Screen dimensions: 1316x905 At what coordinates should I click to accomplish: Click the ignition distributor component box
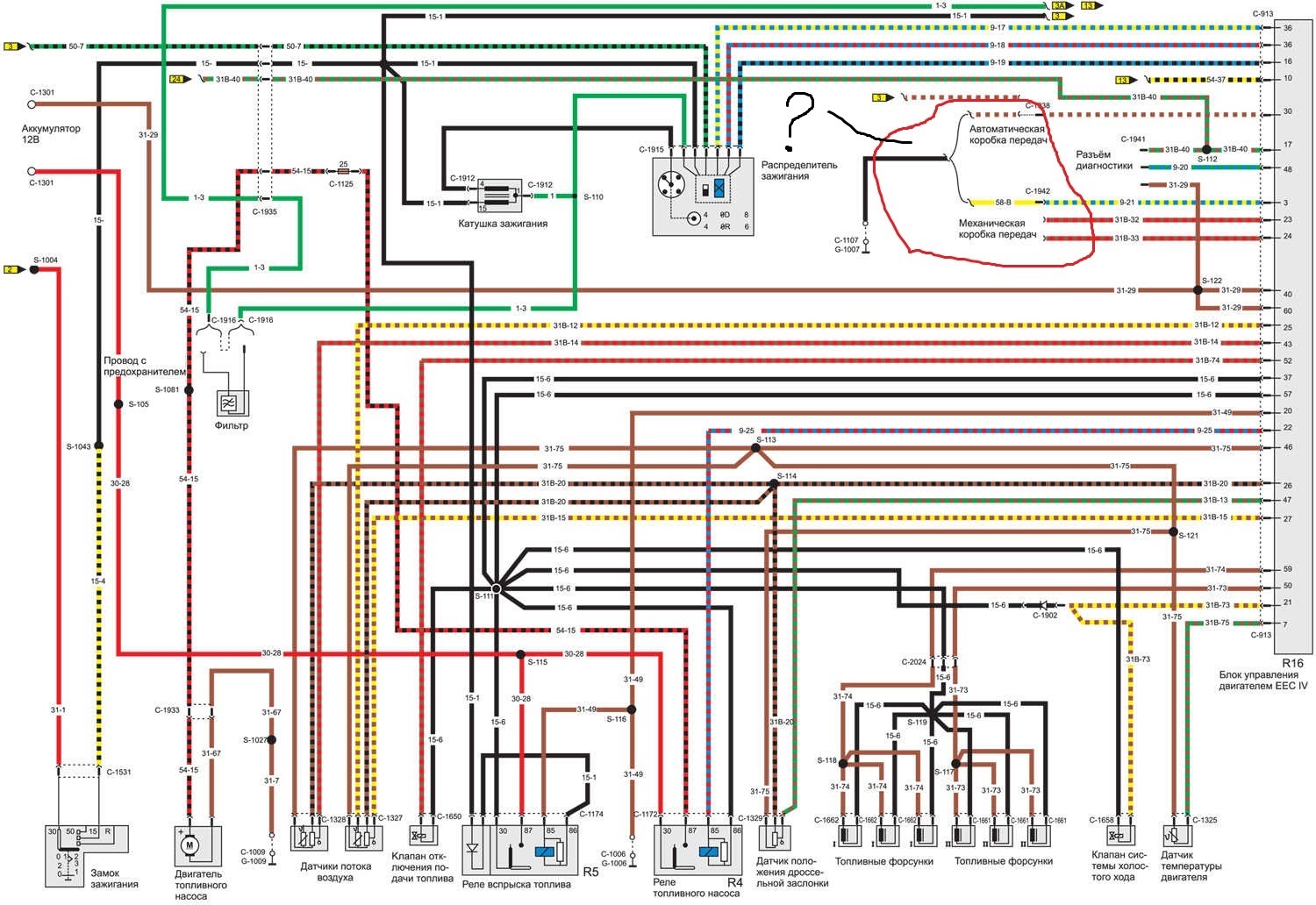click(x=703, y=196)
